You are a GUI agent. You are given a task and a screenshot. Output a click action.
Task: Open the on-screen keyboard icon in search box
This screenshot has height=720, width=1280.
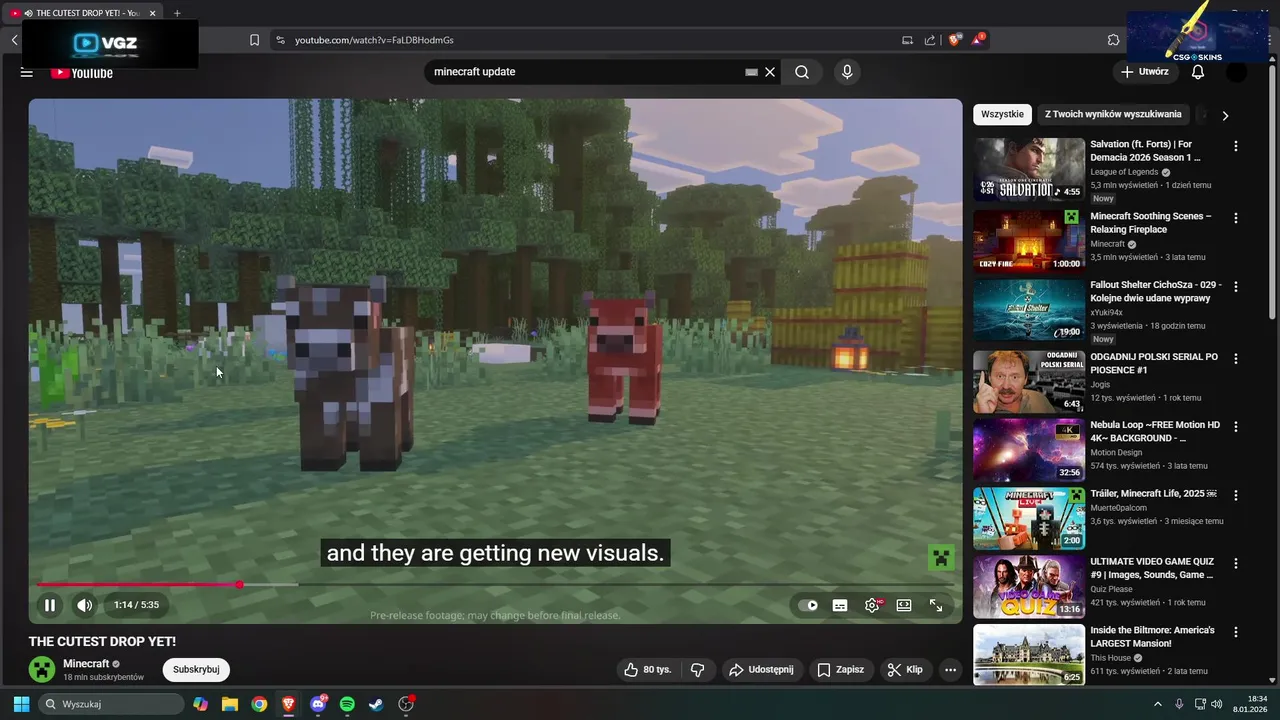tap(751, 72)
